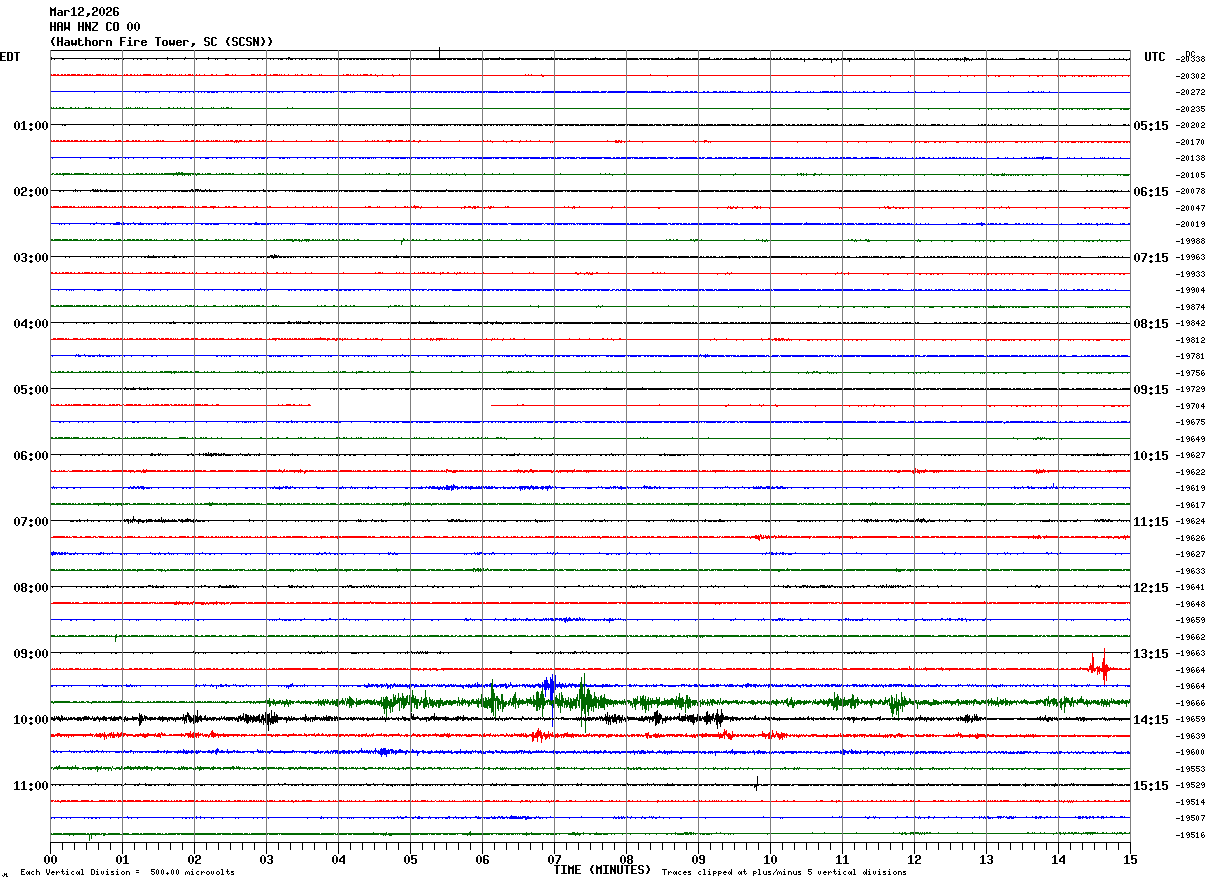Click the black tick spike on the 11:00 trace
Screen dimensions: 1210x886
tap(757, 783)
